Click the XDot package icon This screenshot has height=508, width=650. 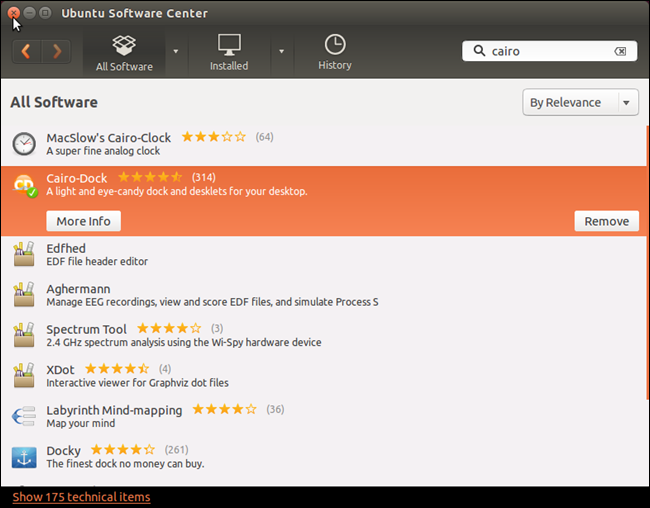[x=24, y=375]
